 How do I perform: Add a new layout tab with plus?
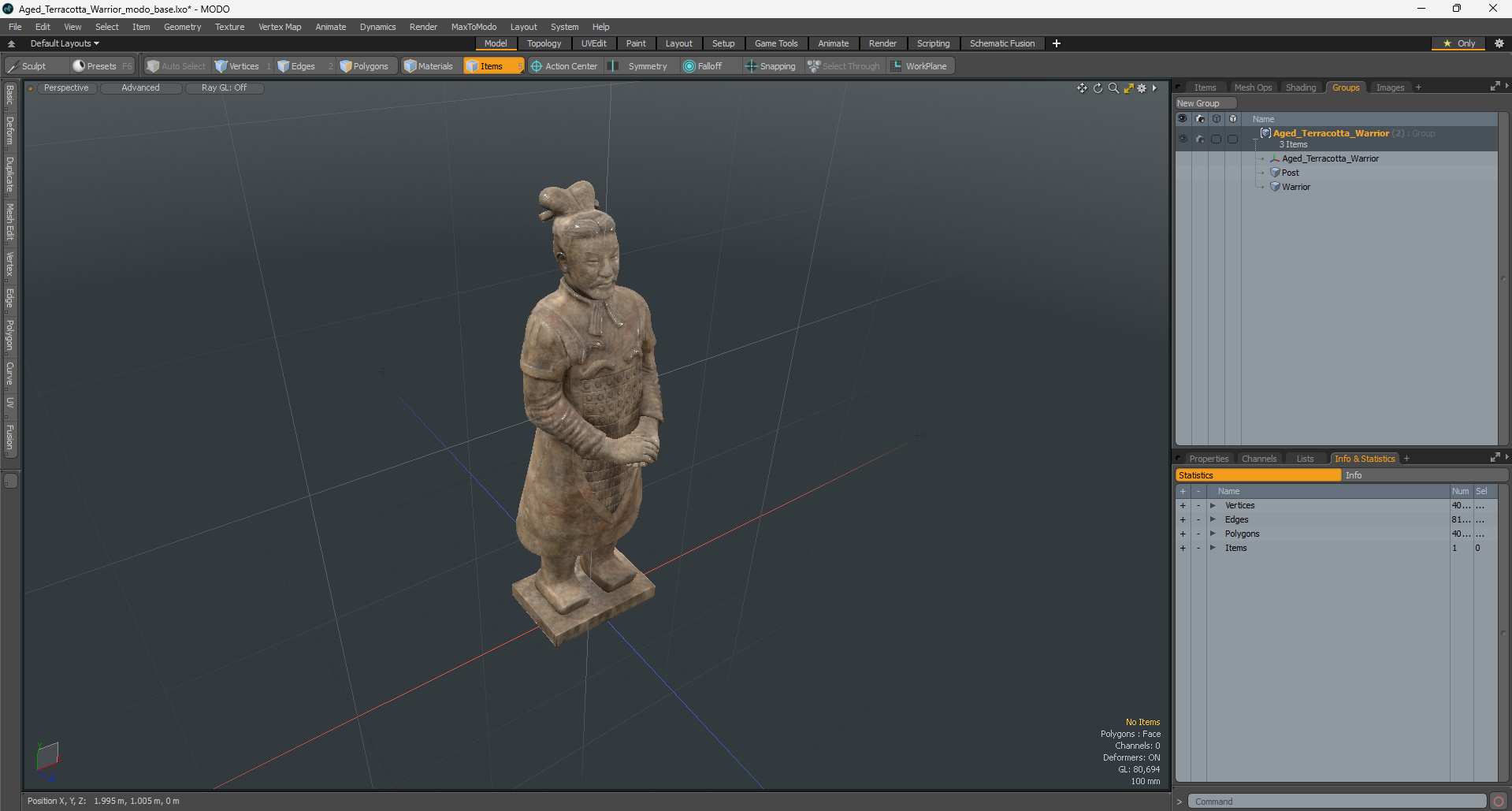[1057, 43]
